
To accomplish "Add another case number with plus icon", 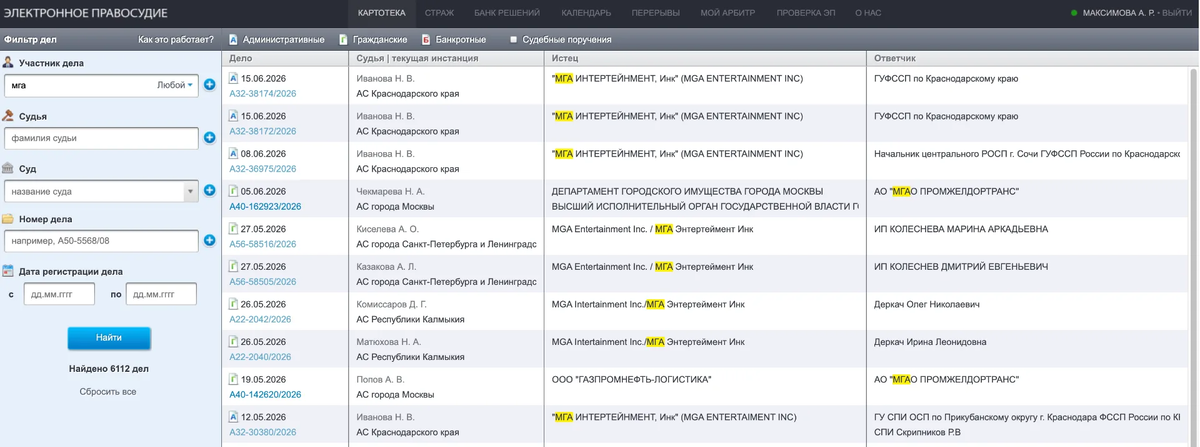I will pos(210,240).
